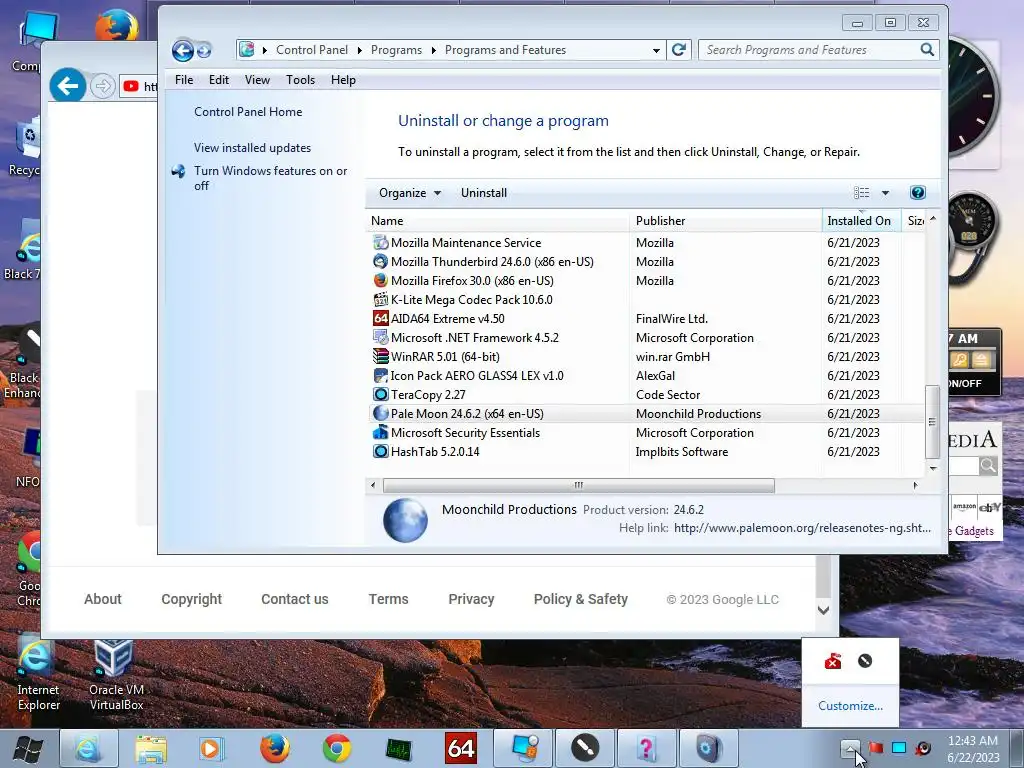Open Oracle VM VirtualBox desktop shortcut
1024x768 pixels.
click(116, 675)
